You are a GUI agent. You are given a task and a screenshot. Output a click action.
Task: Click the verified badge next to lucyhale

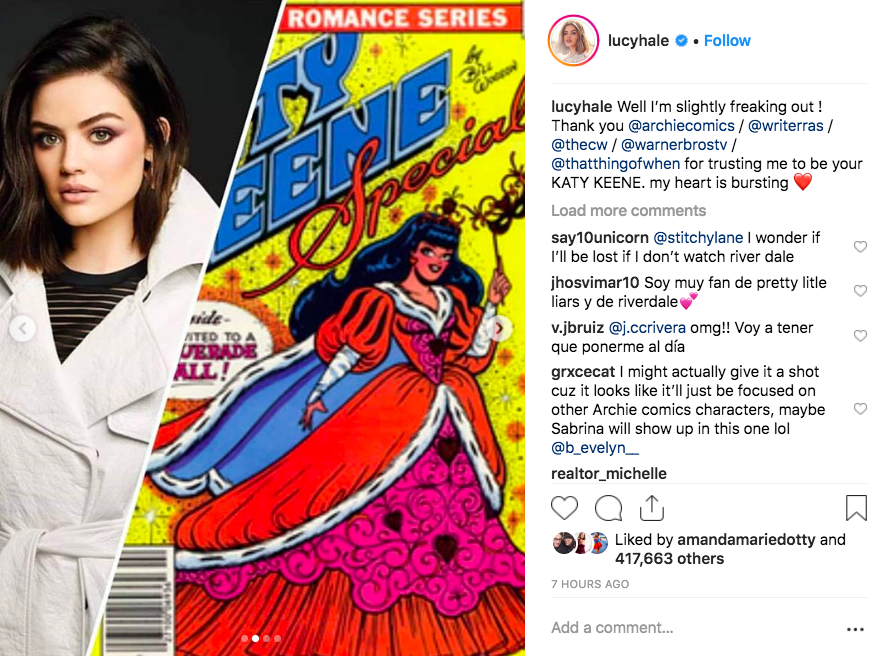coord(681,41)
